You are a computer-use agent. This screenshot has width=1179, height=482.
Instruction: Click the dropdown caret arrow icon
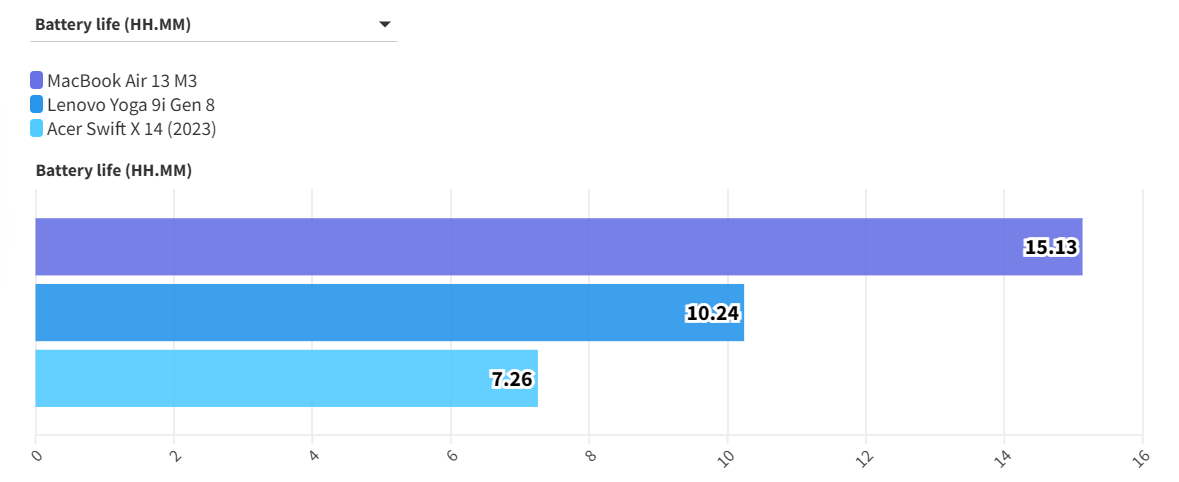click(385, 25)
